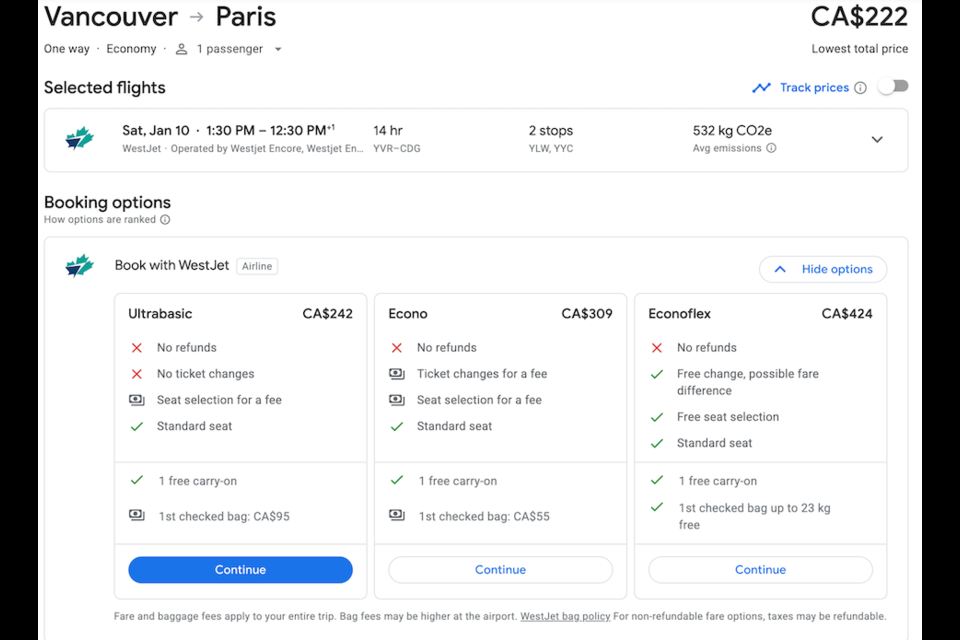The width and height of the screenshot is (960, 640).
Task: Click the Sat, Jan 10 flight time
Action: pyautogui.click(x=228, y=130)
